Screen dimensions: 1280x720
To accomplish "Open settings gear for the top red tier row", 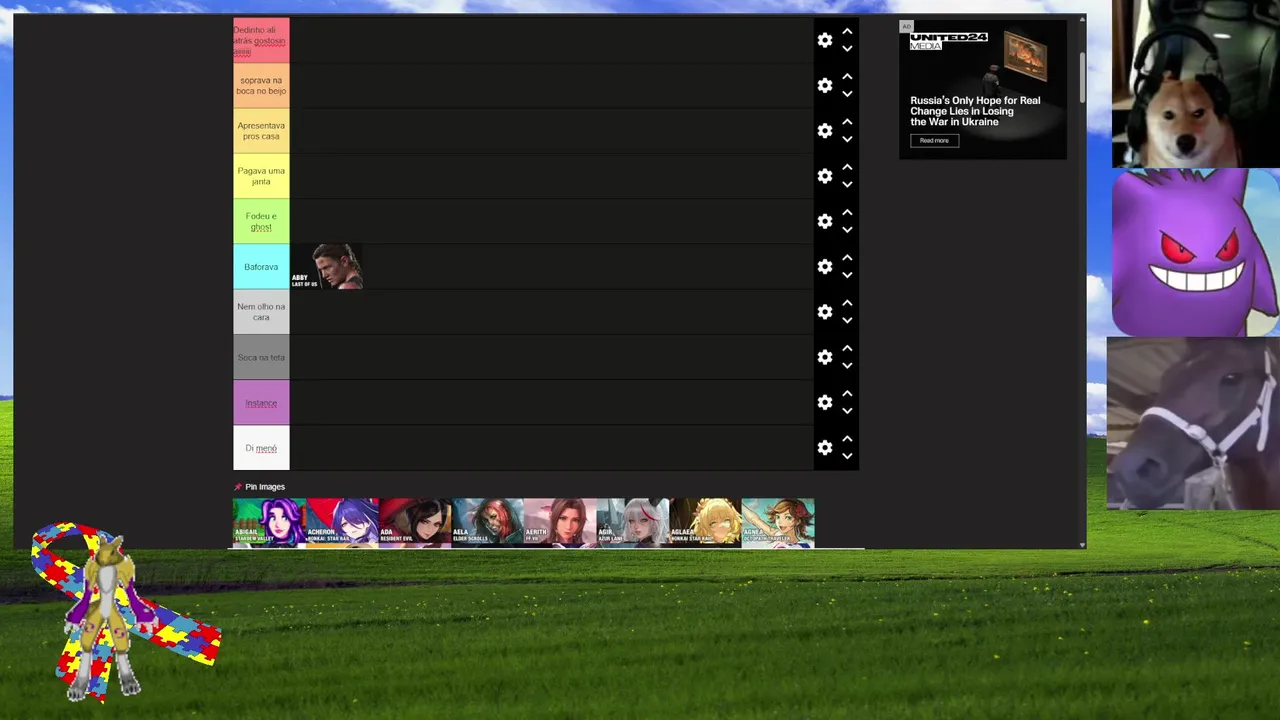I will click(825, 40).
